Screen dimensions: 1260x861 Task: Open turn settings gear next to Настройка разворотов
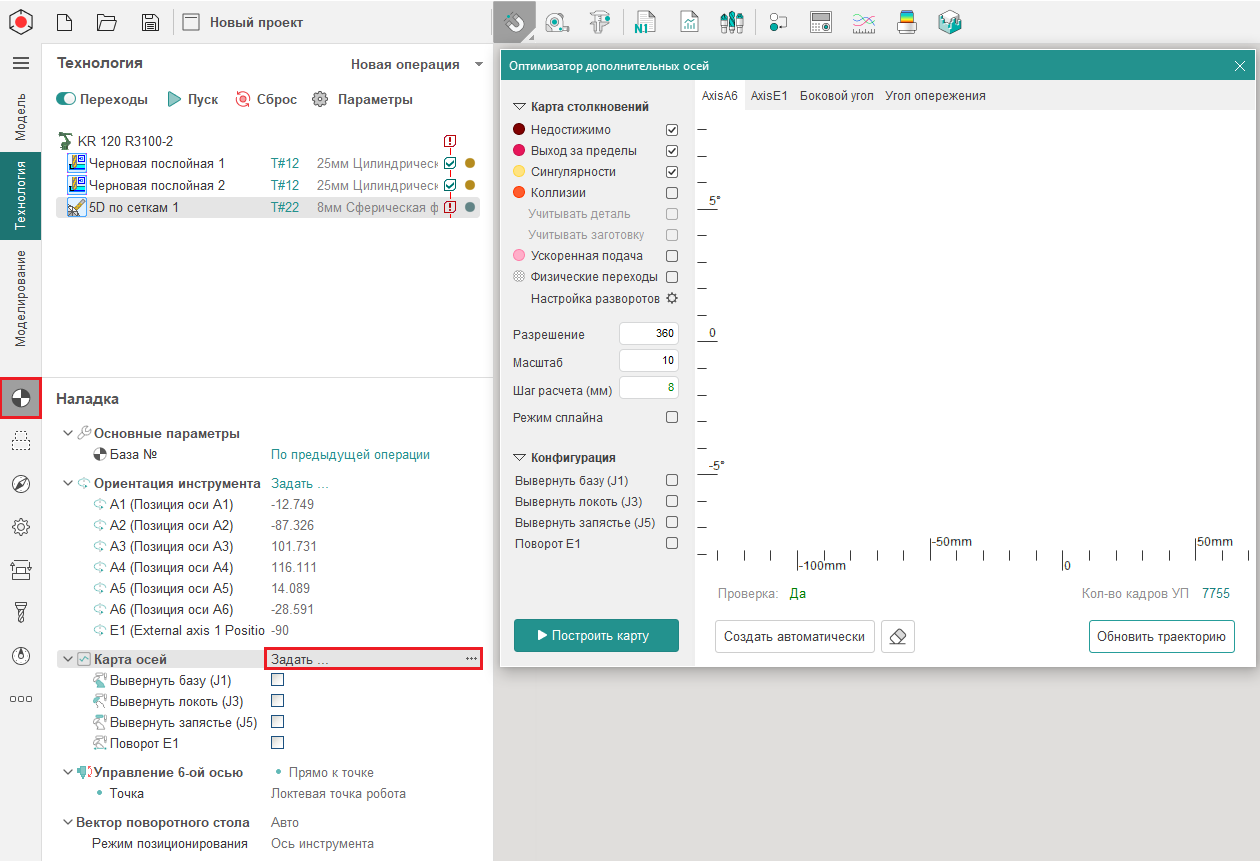672,298
